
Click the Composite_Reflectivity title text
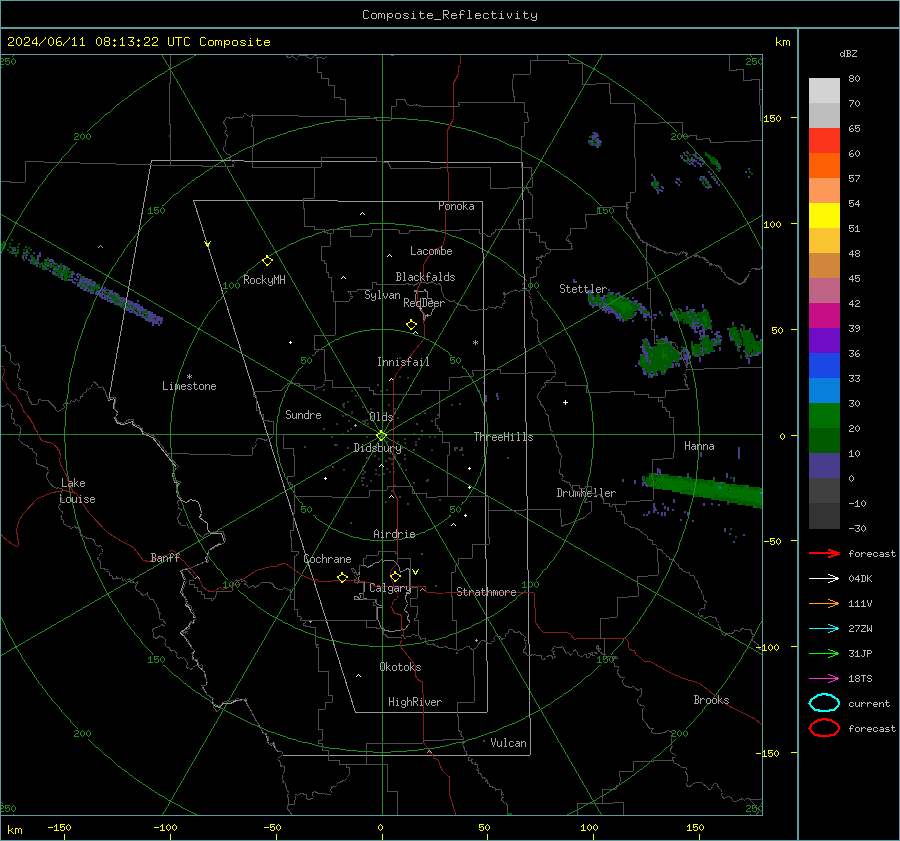[449, 15]
